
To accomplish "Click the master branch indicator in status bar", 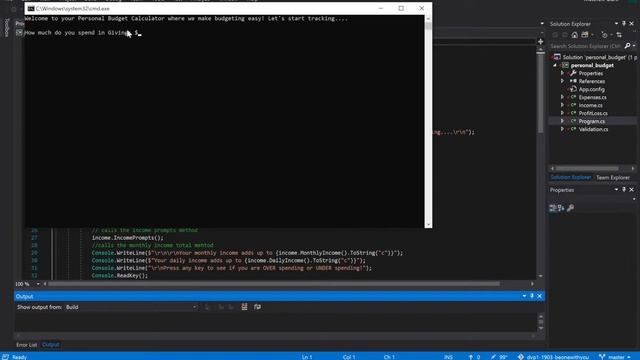I will coord(615,357).
